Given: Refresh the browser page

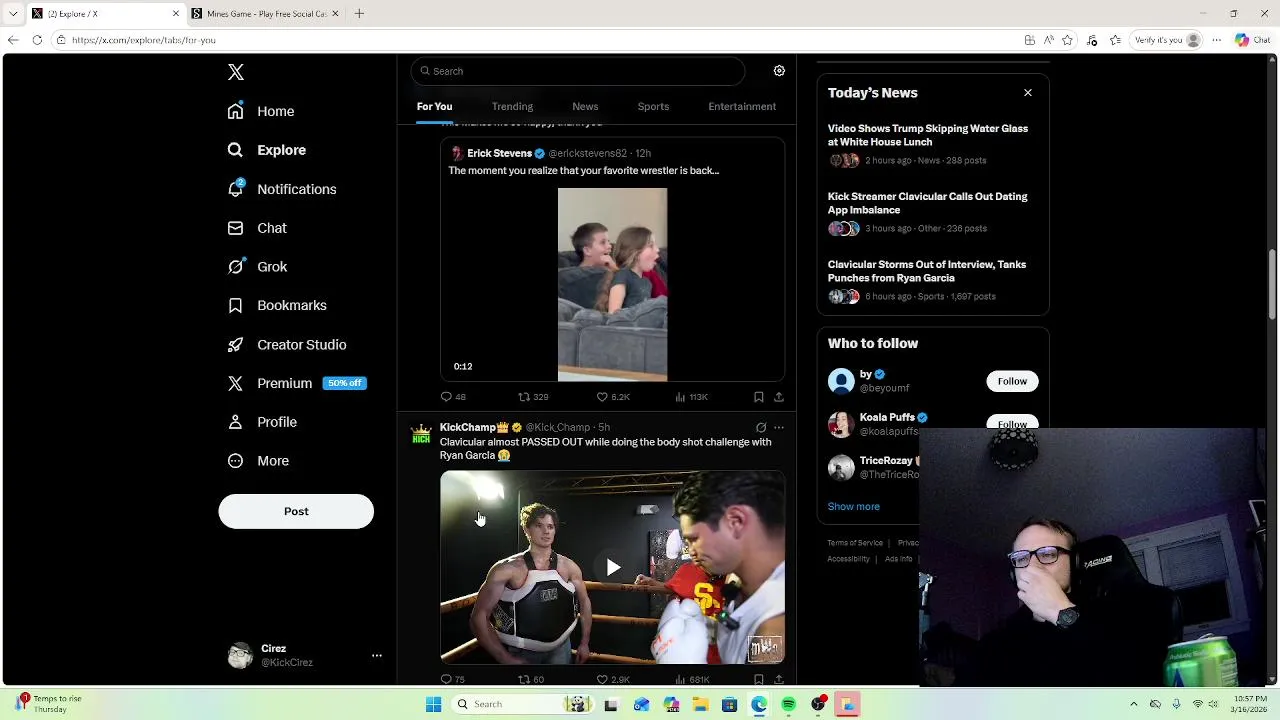Looking at the screenshot, I should click(x=37, y=40).
